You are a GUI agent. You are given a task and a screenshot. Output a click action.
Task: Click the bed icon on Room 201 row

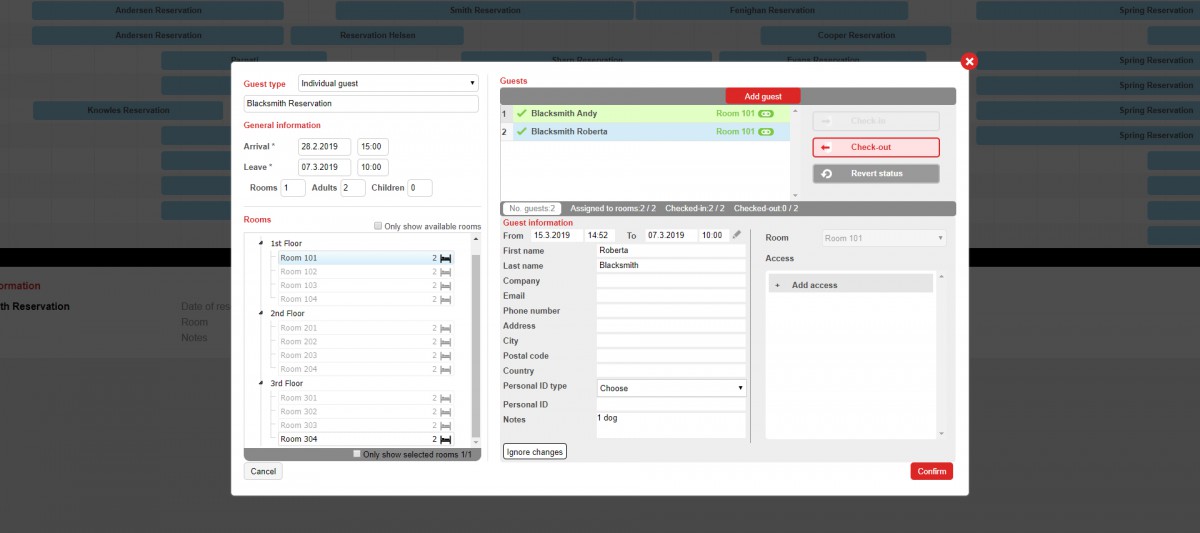(x=446, y=328)
